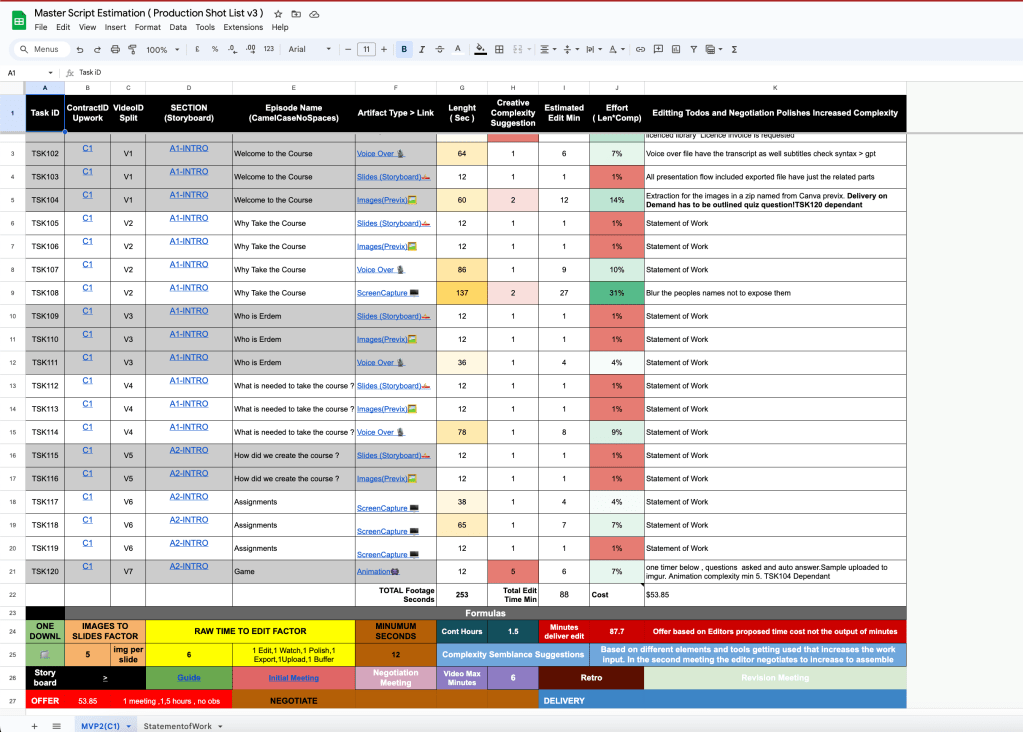Open the ScreenCapture link in TSK108 row
The width and height of the screenshot is (1023, 732).
click(x=382, y=293)
